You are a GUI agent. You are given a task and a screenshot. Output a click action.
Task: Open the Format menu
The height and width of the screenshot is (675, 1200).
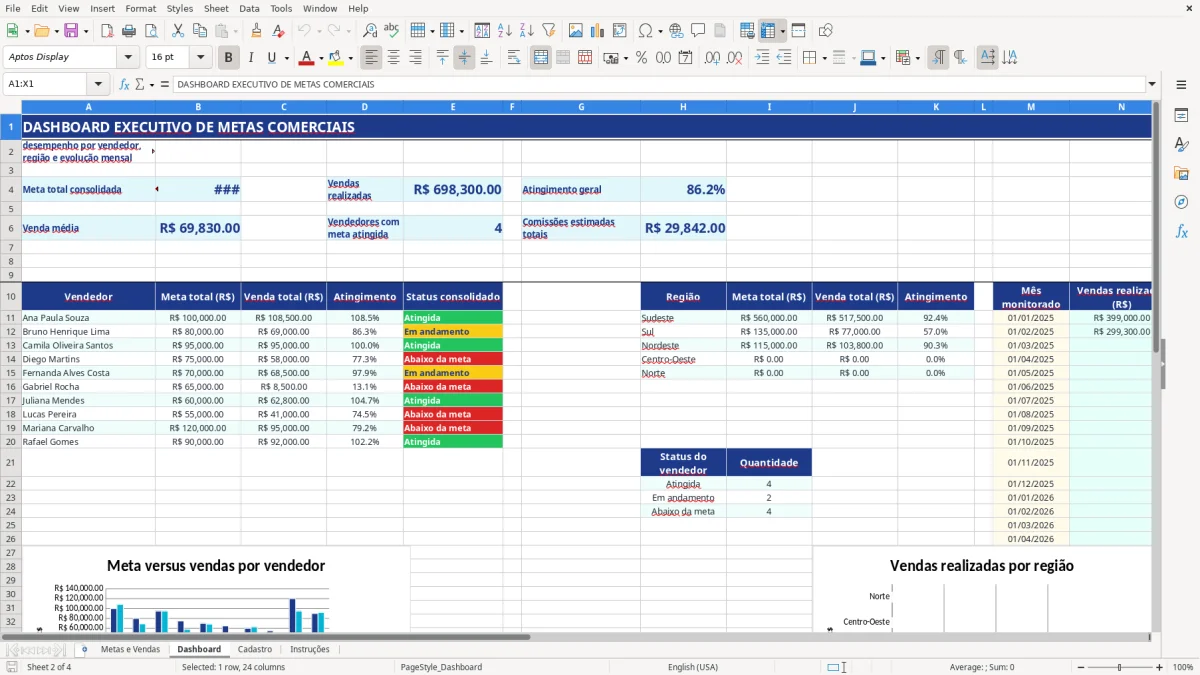coord(140,8)
